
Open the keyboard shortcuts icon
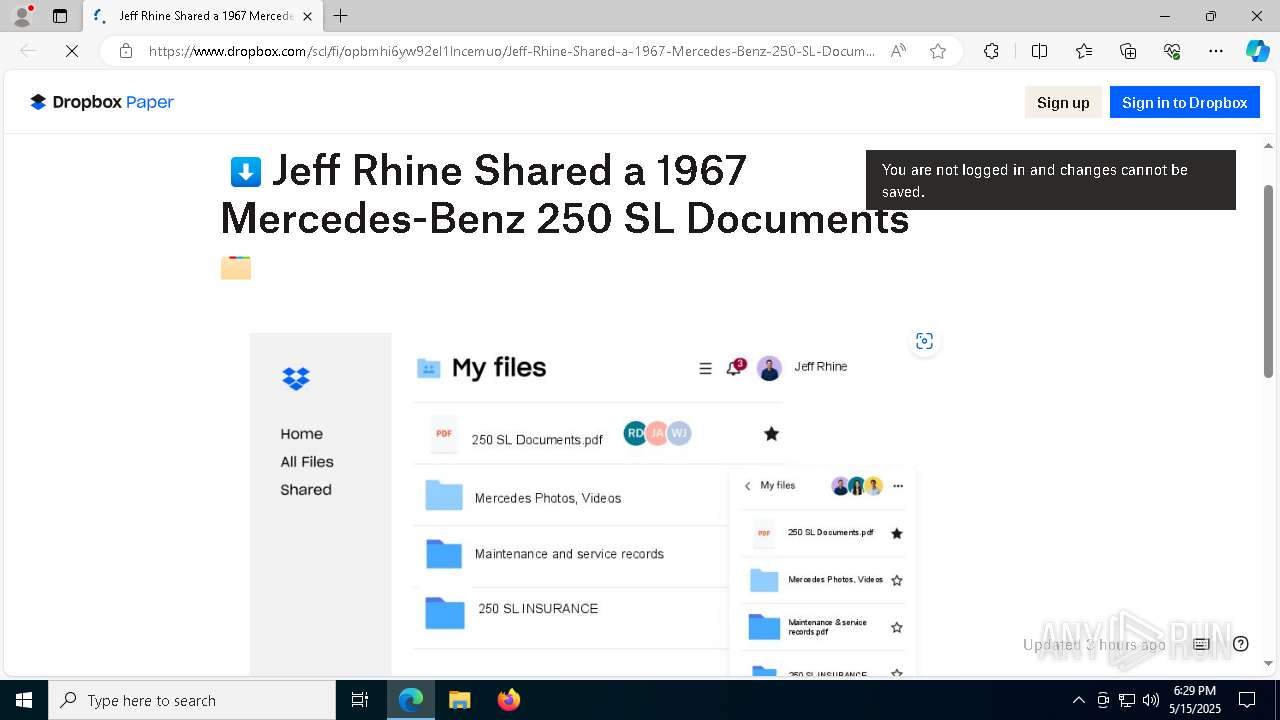coord(1201,644)
